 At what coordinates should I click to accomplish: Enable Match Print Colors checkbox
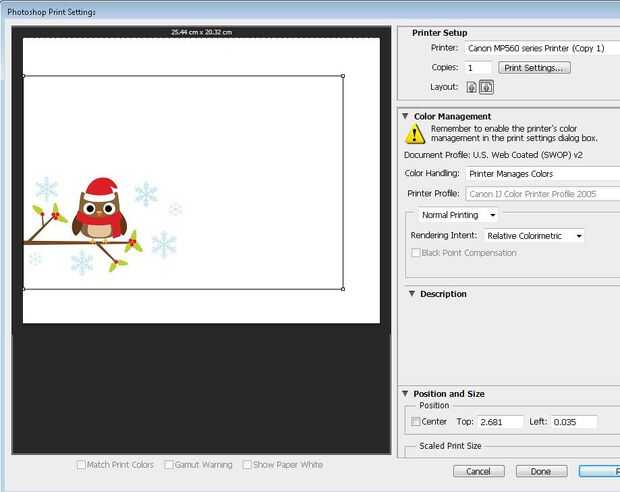pos(81,465)
